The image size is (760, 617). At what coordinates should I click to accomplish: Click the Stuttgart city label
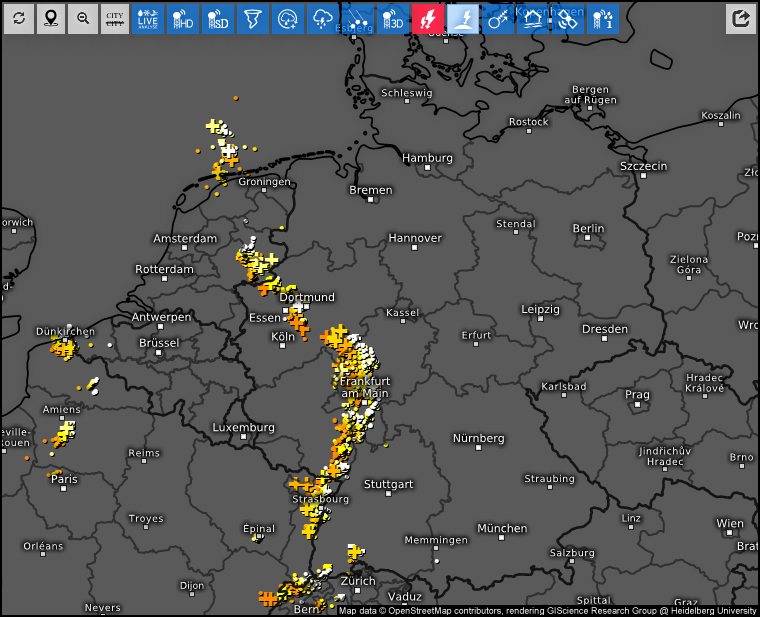[x=388, y=484]
